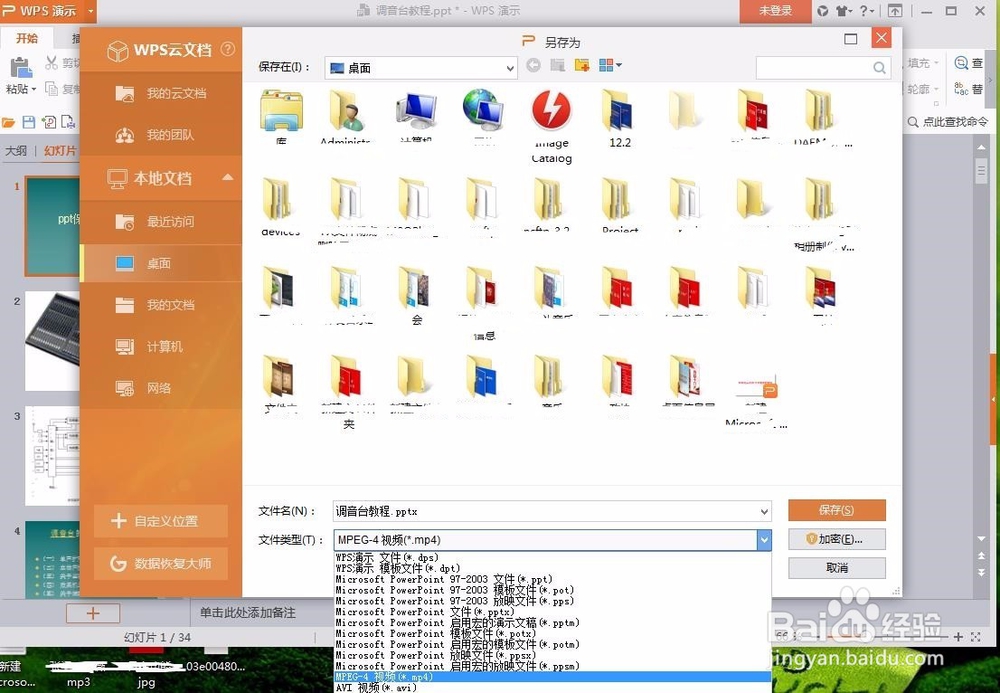The width and height of the screenshot is (1000, 693).
Task: Choose 启用宏的放映文件(*.ppsm) type
Action: [x=552, y=666]
